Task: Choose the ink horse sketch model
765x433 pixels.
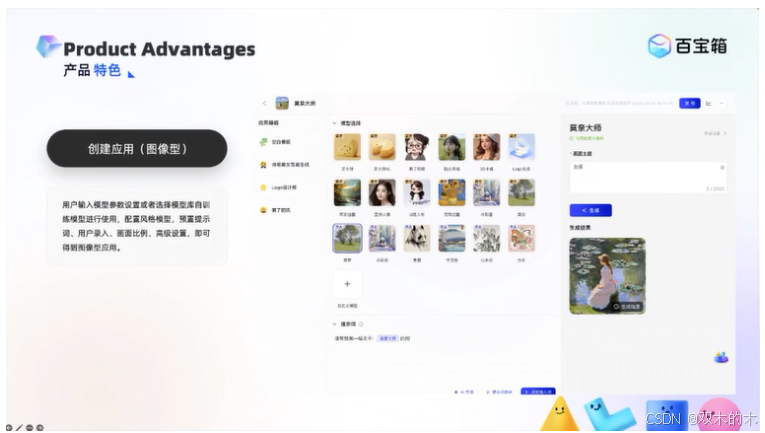Action: click(x=417, y=238)
